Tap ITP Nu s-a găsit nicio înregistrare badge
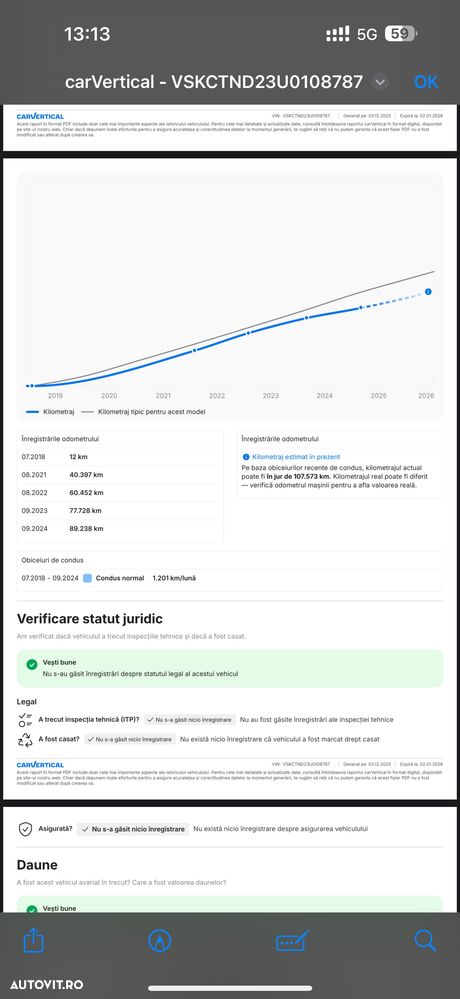This screenshot has height=999, width=460. [x=190, y=719]
